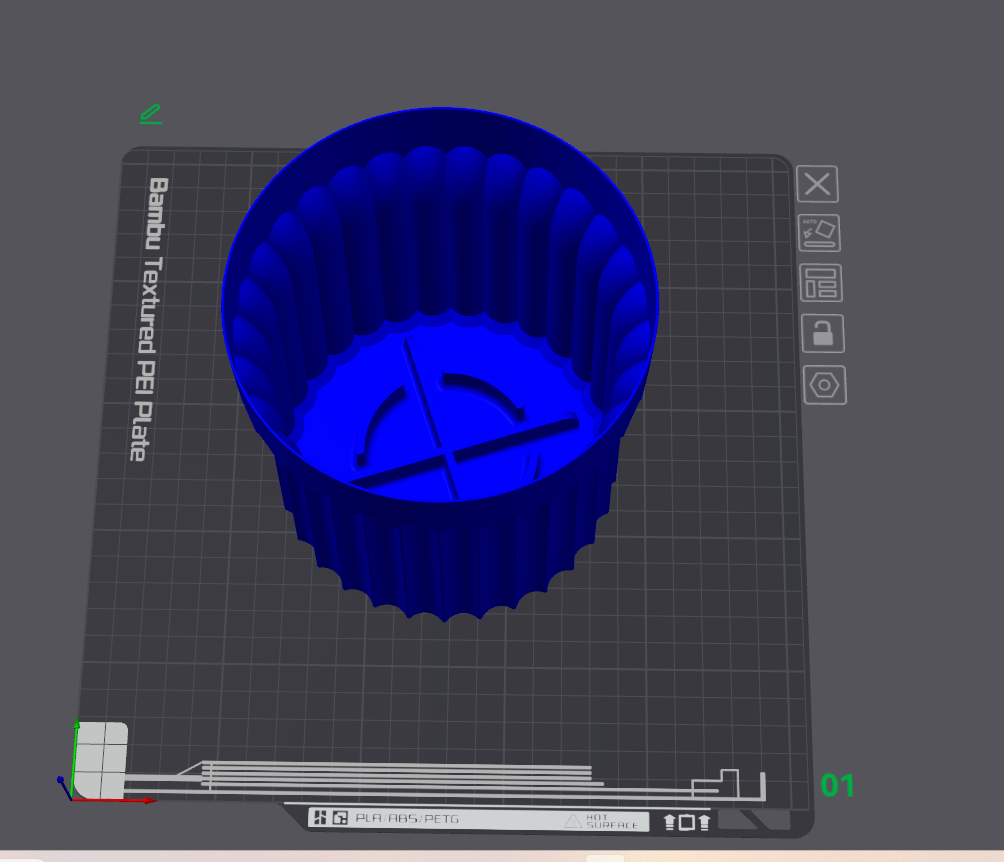
Task: Click the Bambu Textured PEI Plate label
Action: 150,319
